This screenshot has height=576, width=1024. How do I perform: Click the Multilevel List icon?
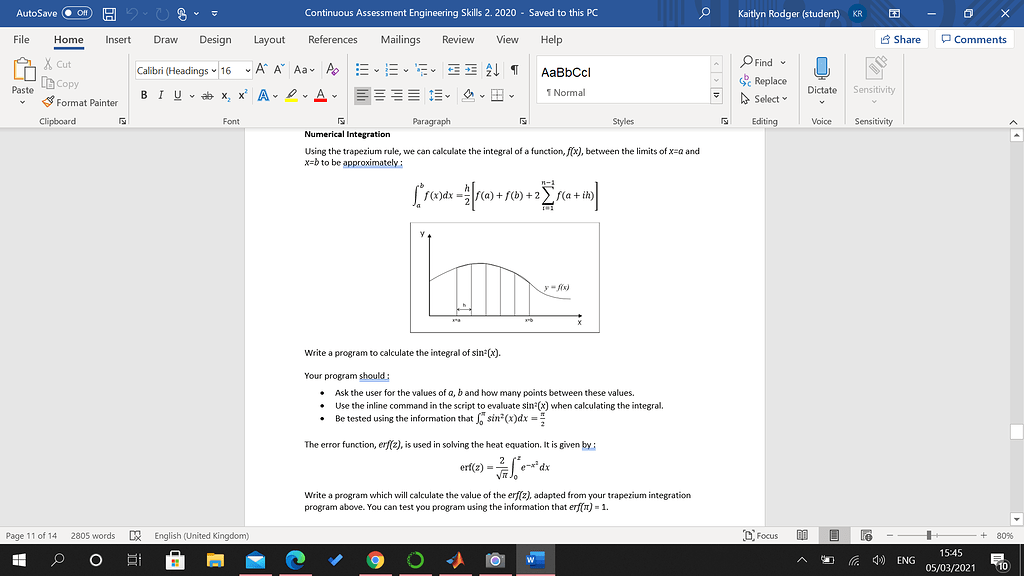coord(422,70)
